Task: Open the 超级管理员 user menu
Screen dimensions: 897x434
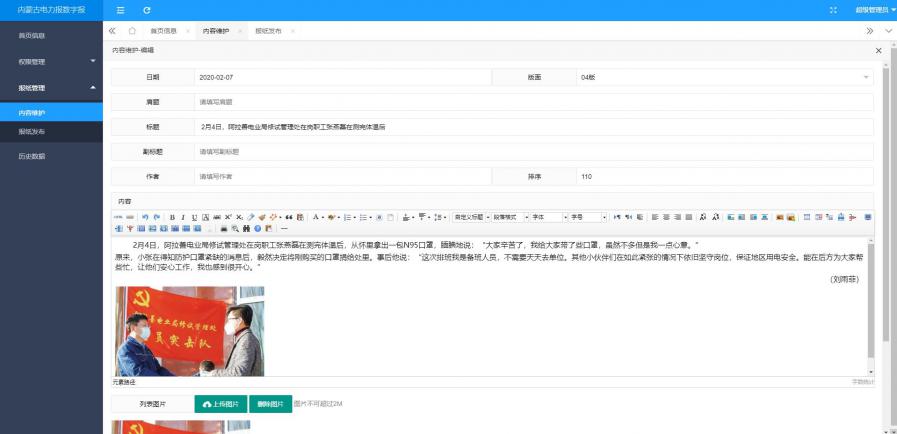Action: pyautogui.click(x=875, y=10)
